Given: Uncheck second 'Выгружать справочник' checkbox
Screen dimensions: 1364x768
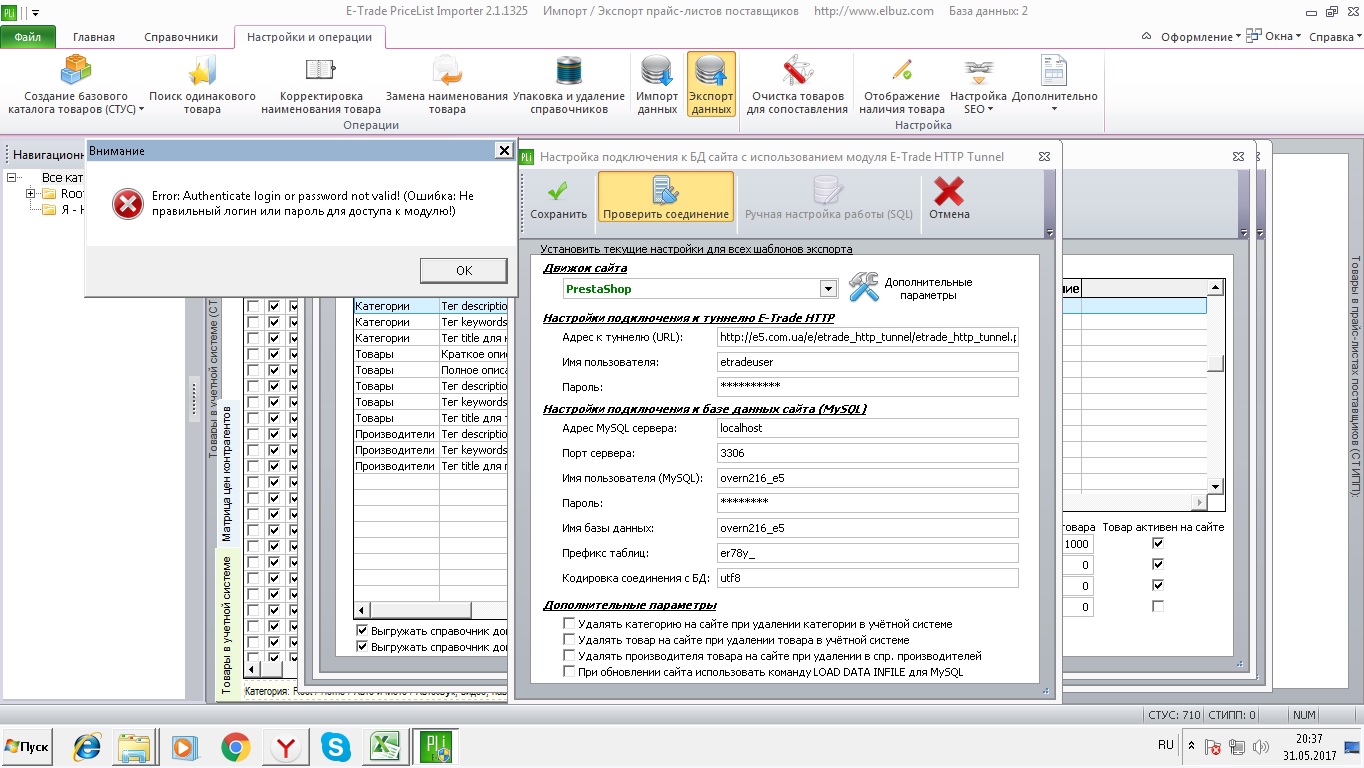Looking at the screenshot, I should point(363,647).
